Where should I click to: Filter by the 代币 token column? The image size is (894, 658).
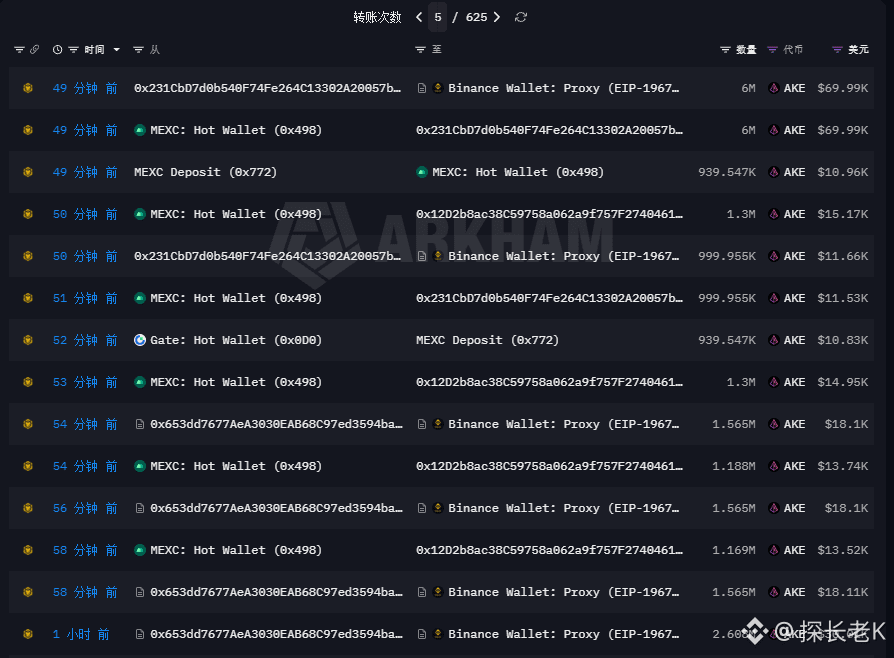pos(772,50)
